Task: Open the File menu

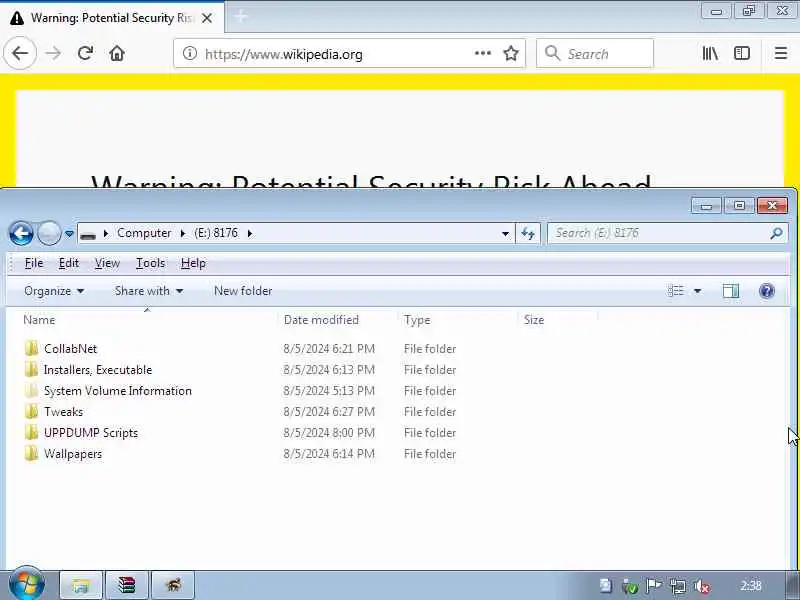Action: coord(34,263)
